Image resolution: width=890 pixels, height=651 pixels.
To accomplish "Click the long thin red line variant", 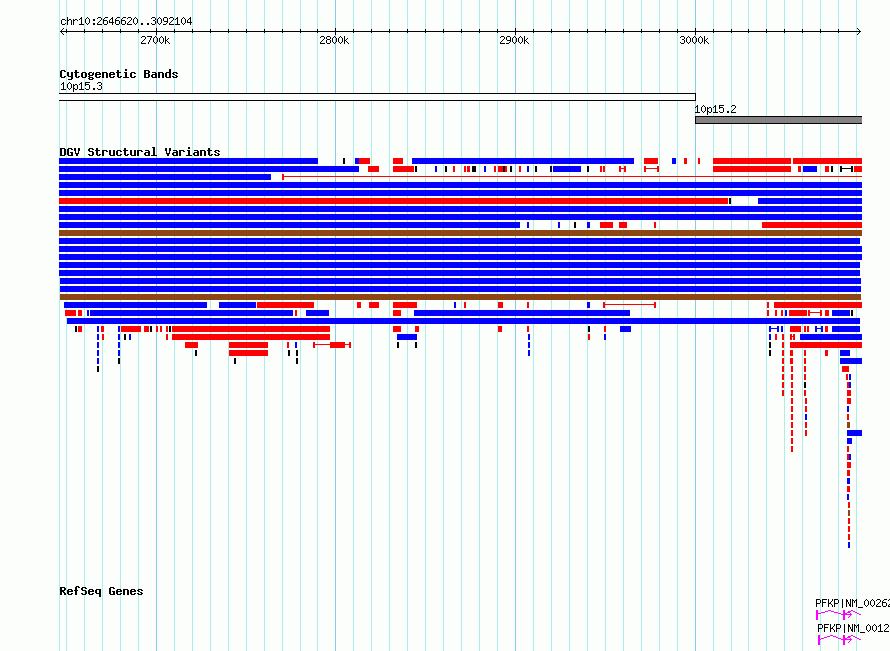I will (572, 177).
